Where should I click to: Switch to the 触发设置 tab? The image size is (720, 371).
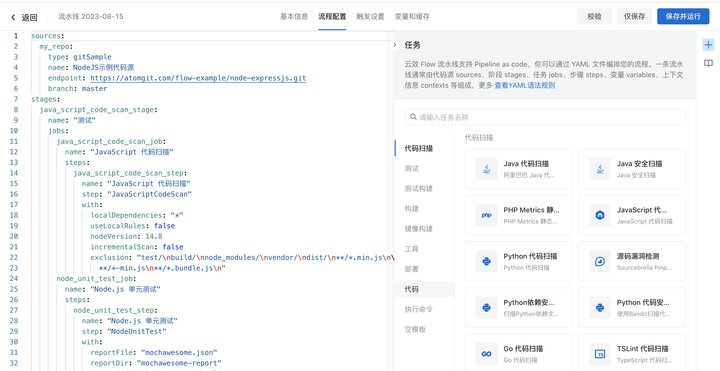click(x=370, y=17)
